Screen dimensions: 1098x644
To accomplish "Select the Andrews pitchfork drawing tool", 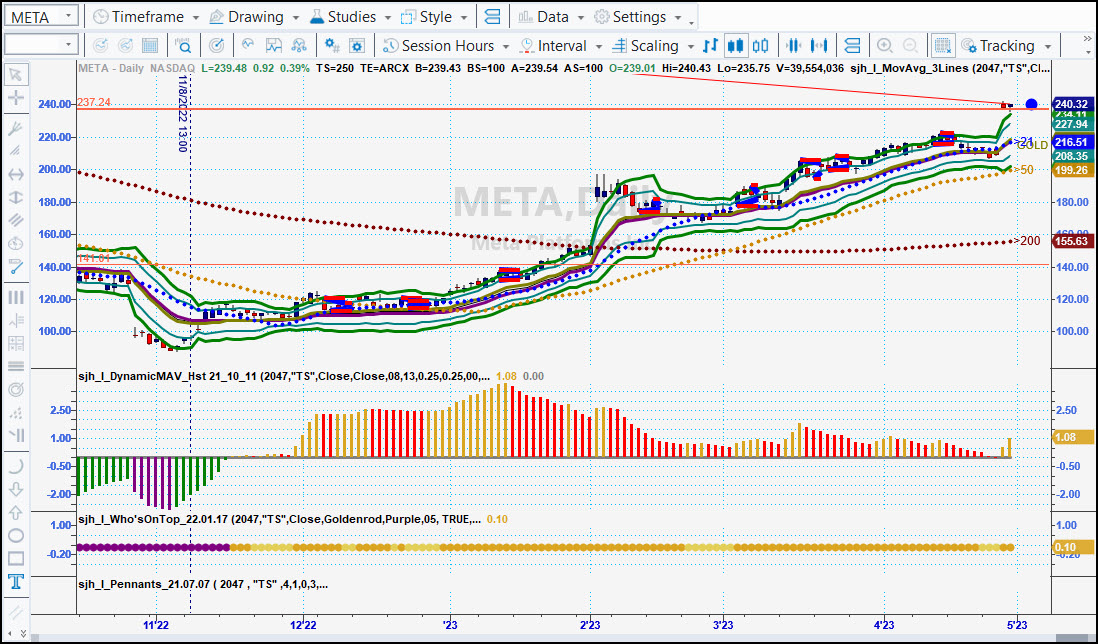I will point(15,128).
